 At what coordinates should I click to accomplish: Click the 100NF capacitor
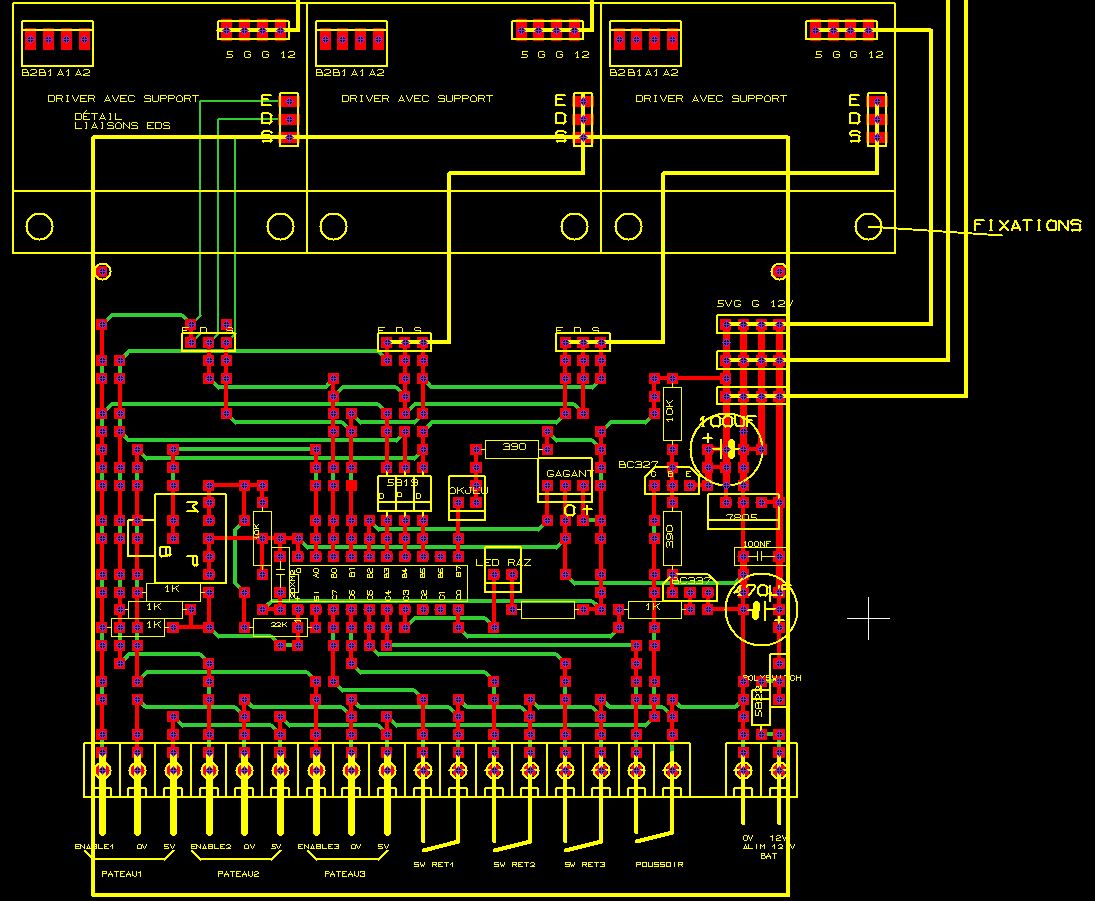tap(760, 556)
